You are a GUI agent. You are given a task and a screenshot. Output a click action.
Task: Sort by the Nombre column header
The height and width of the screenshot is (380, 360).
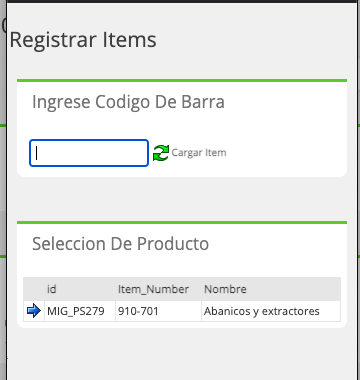[225, 289]
